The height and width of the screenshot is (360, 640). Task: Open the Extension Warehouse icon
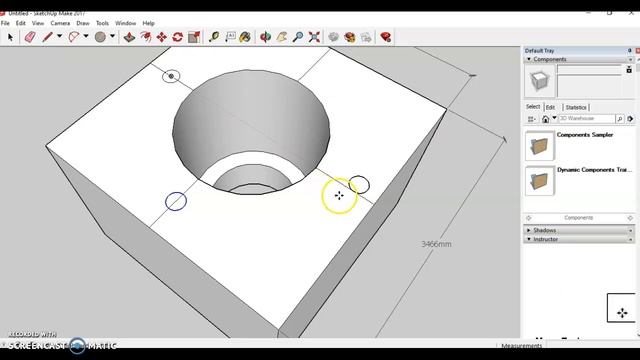pos(350,37)
